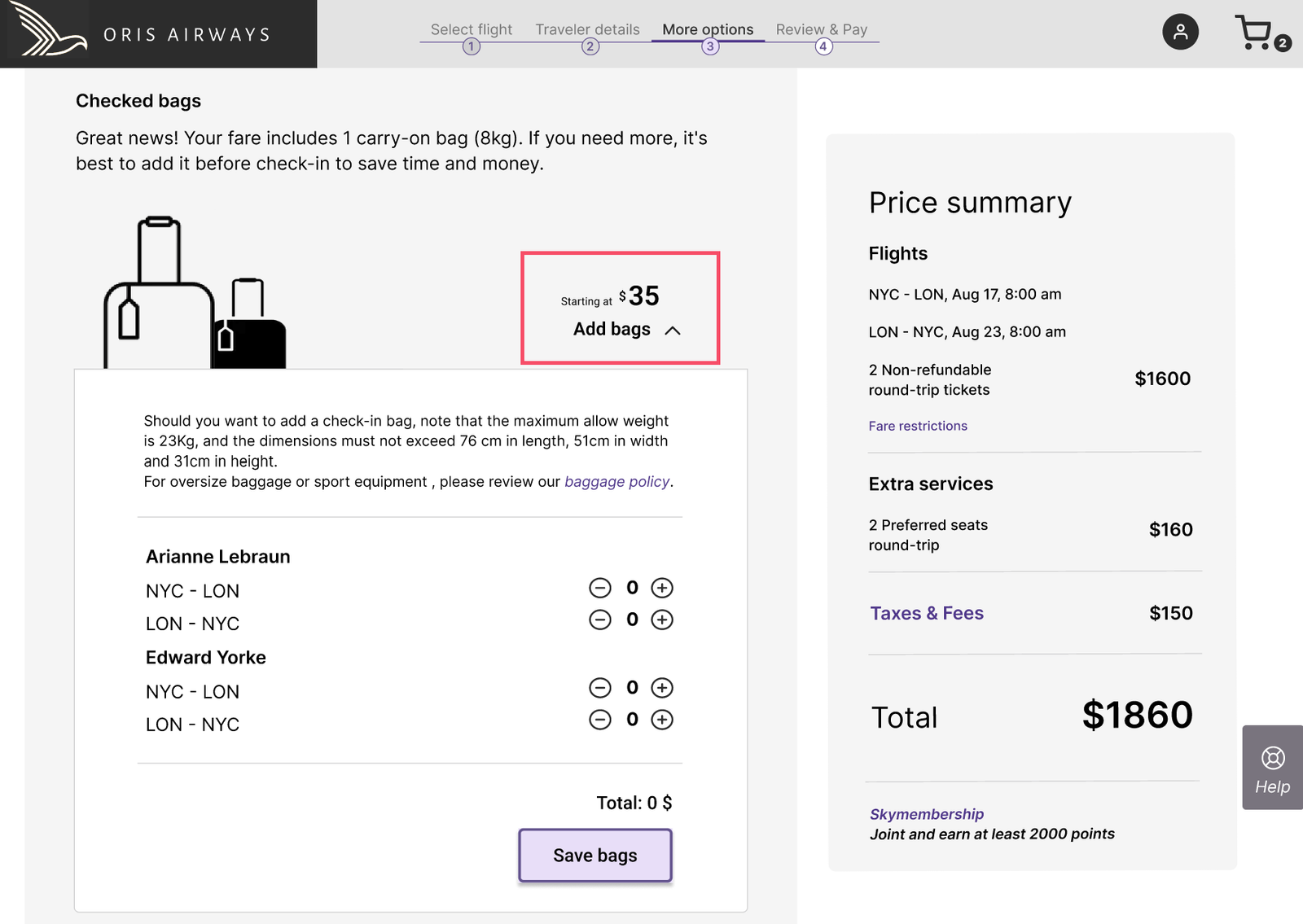Go to the Select flight step
The width and height of the screenshot is (1303, 924).
471,30
